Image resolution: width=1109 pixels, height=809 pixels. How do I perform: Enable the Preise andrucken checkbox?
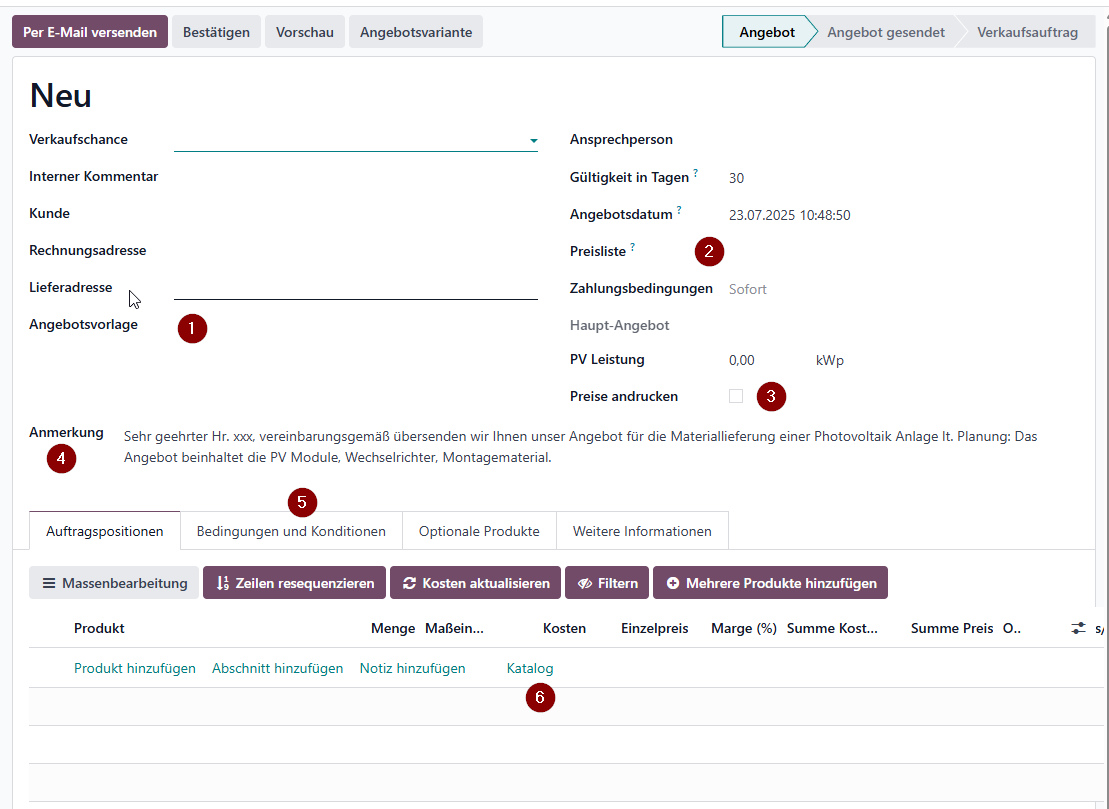pyautogui.click(x=736, y=396)
